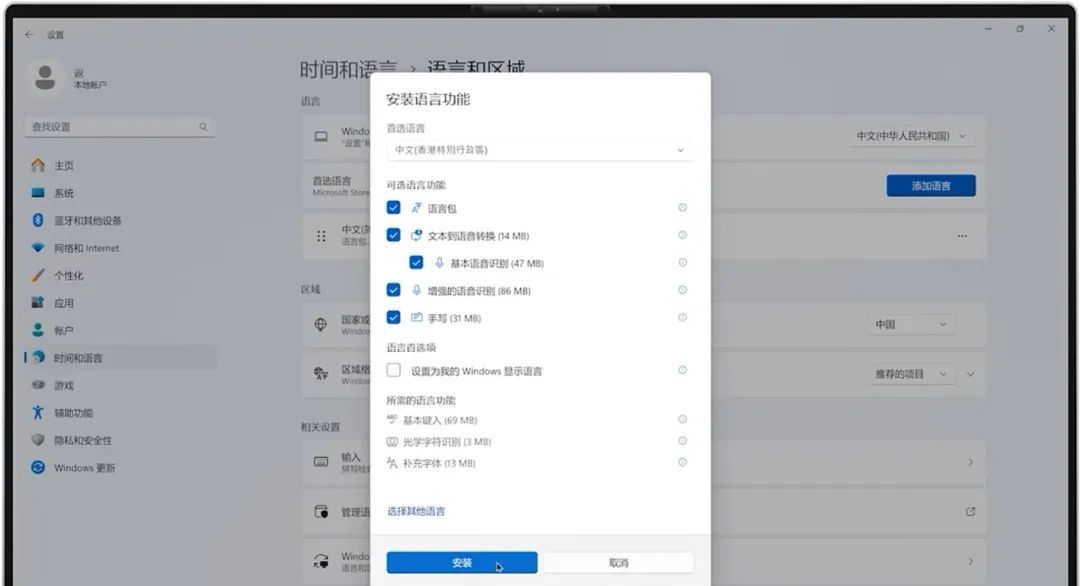This screenshot has width=1080, height=586.
Task: Click the 取消 button
Action: point(619,563)
